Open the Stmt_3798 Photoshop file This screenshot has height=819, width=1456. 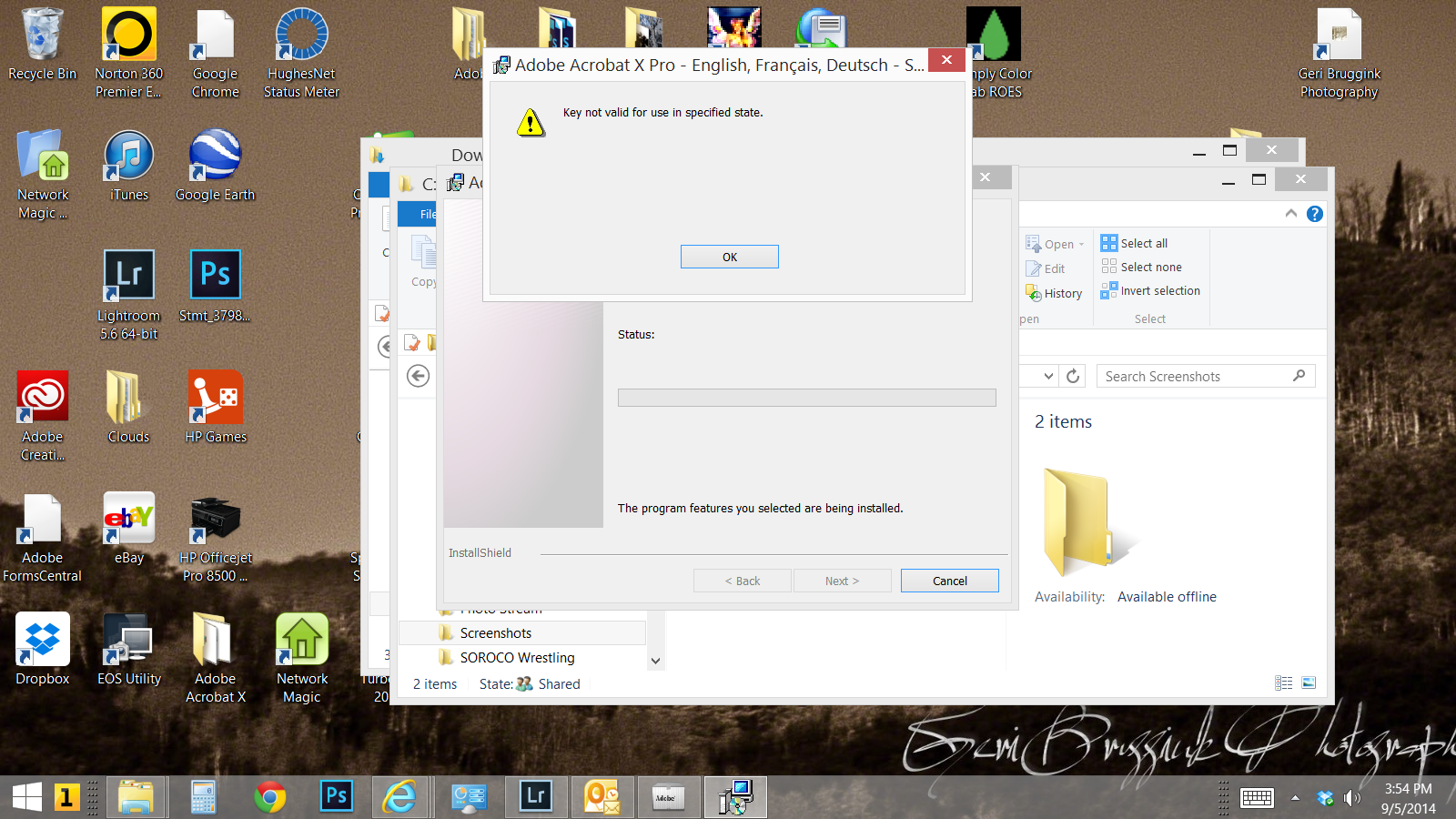click(x=216, y=286)
